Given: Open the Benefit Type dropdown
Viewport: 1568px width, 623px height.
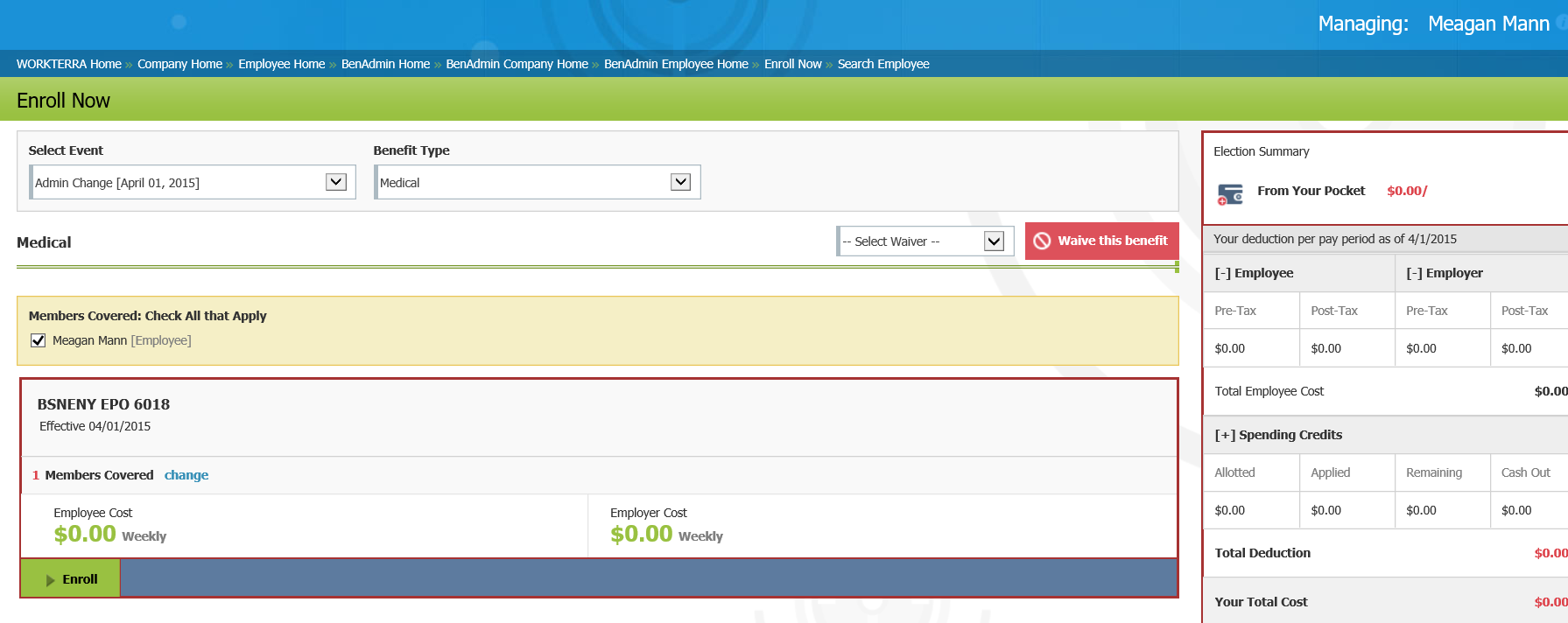Looking at the screenshot, I should (x=680, y=182).
